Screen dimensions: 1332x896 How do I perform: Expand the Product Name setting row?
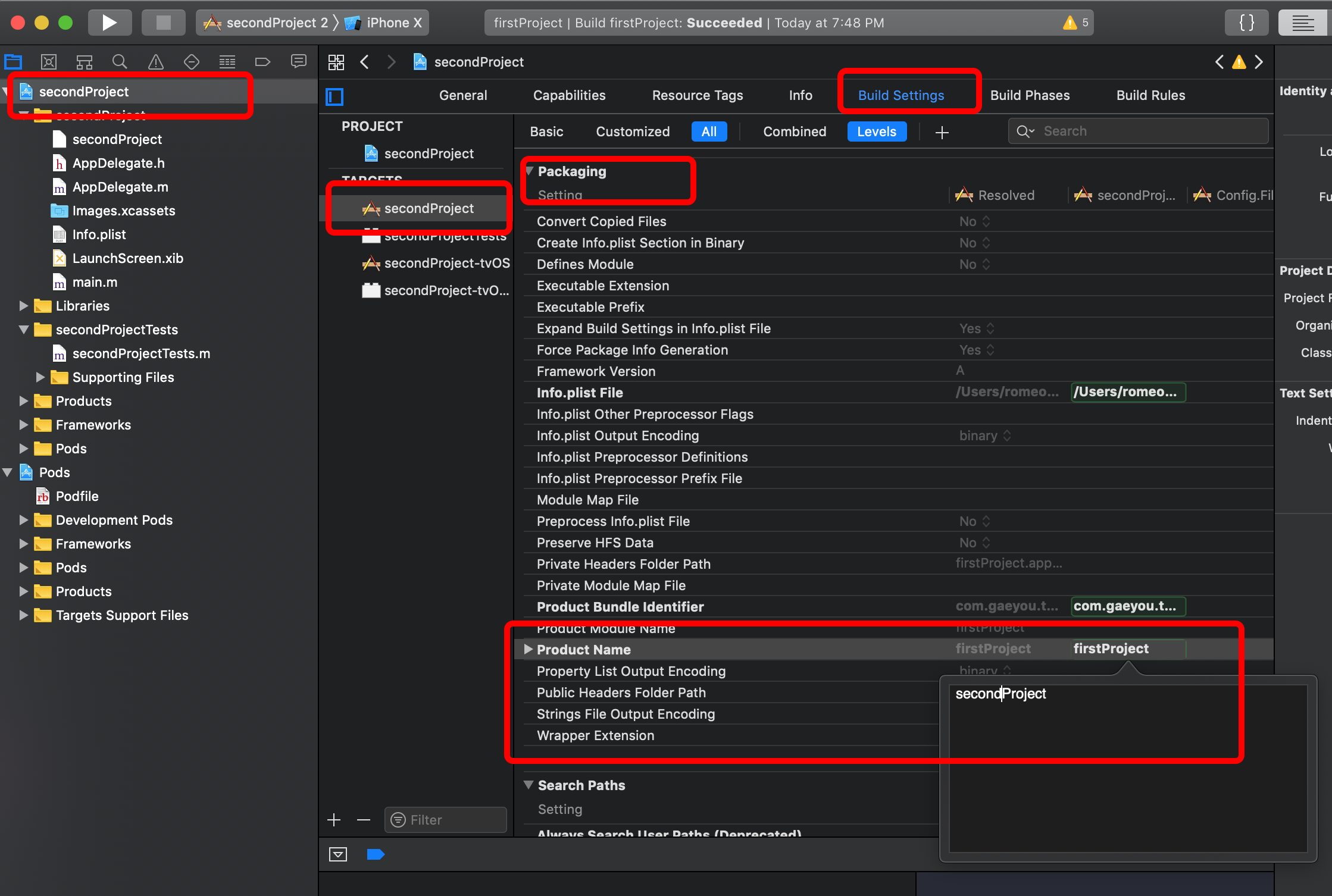tap(528, 649)
